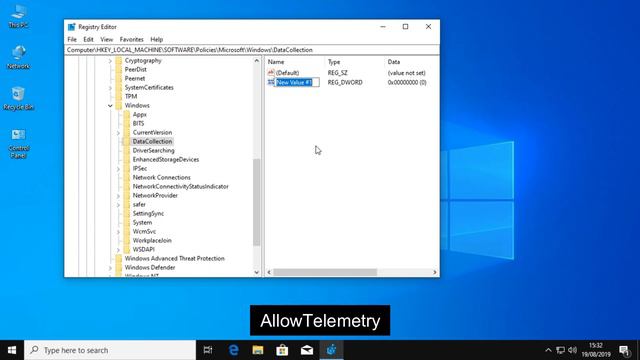The height and width of the screenshot is (360, 640).
Task: Expand the NetworkProvider key
Action: coord(118,196)
